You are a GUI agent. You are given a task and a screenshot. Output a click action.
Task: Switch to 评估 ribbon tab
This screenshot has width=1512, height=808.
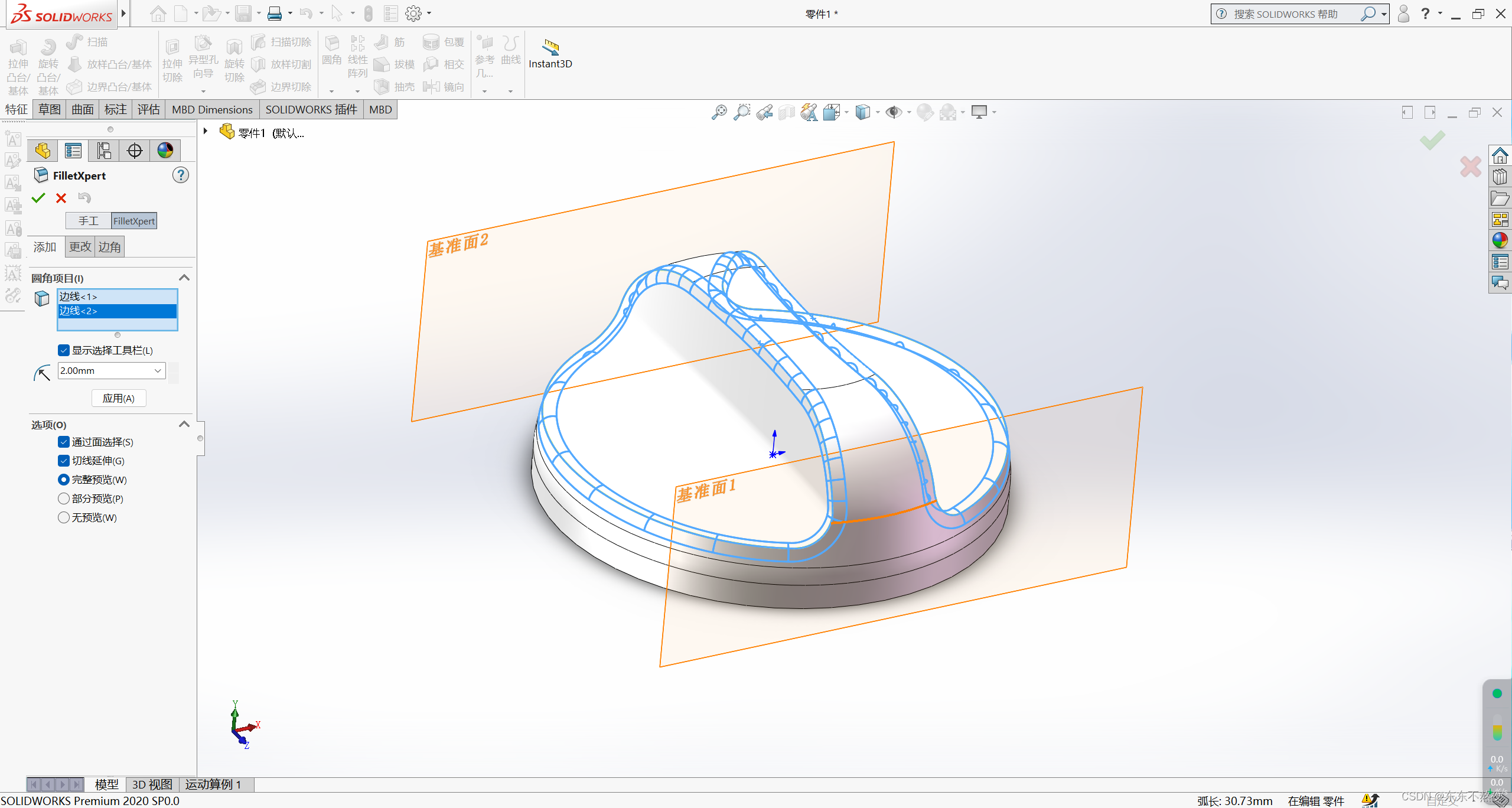pos(149,109)
